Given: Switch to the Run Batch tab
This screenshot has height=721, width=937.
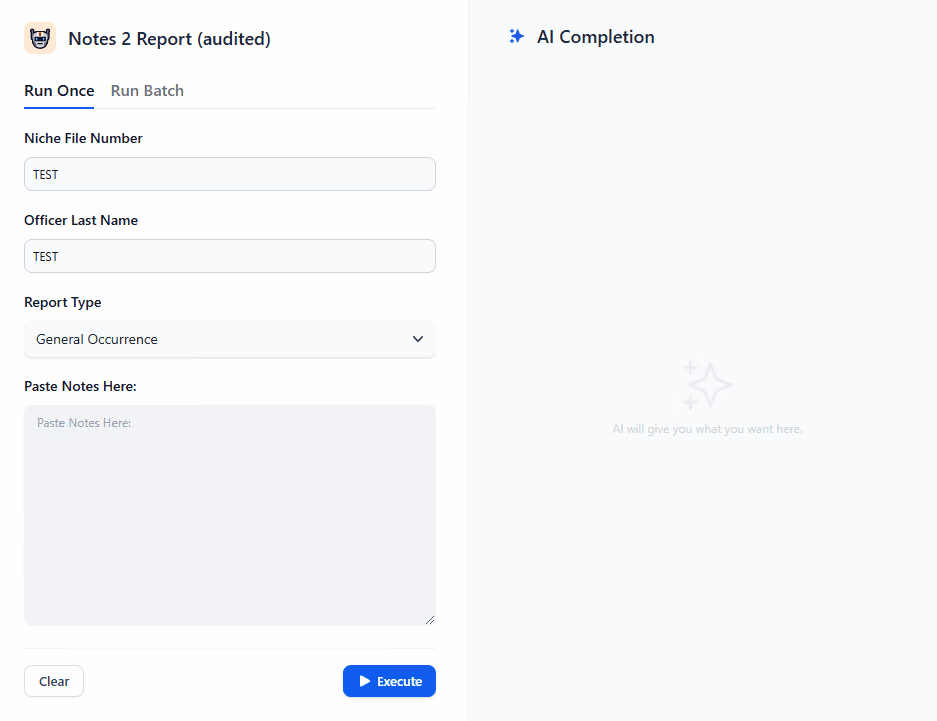Looking at the screenshot, I should point(147,91).
